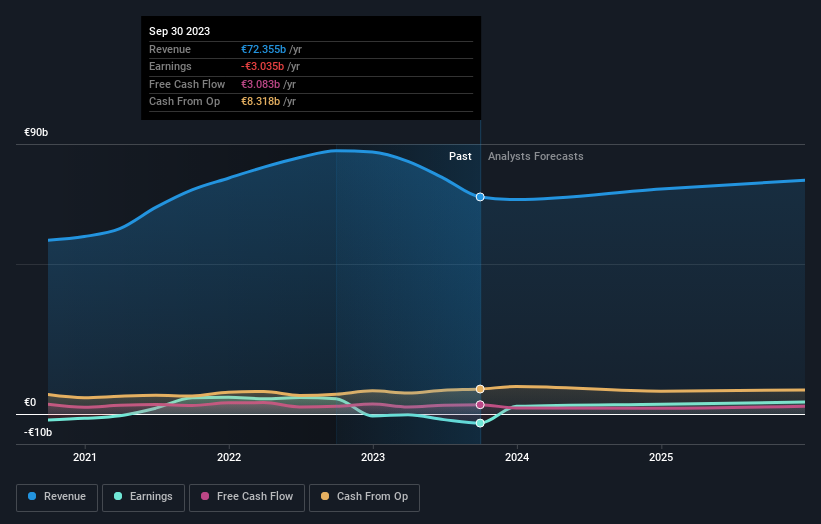Click the €90b y-axis label

click(x=36, y=132)
